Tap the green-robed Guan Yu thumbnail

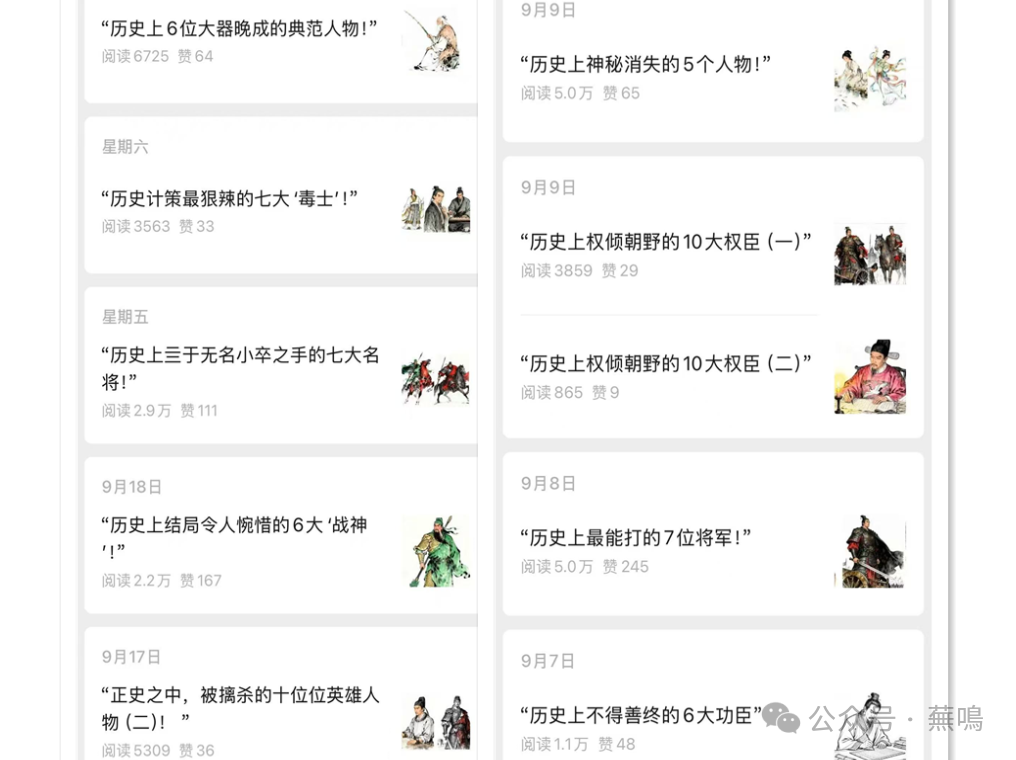(435, 551)
